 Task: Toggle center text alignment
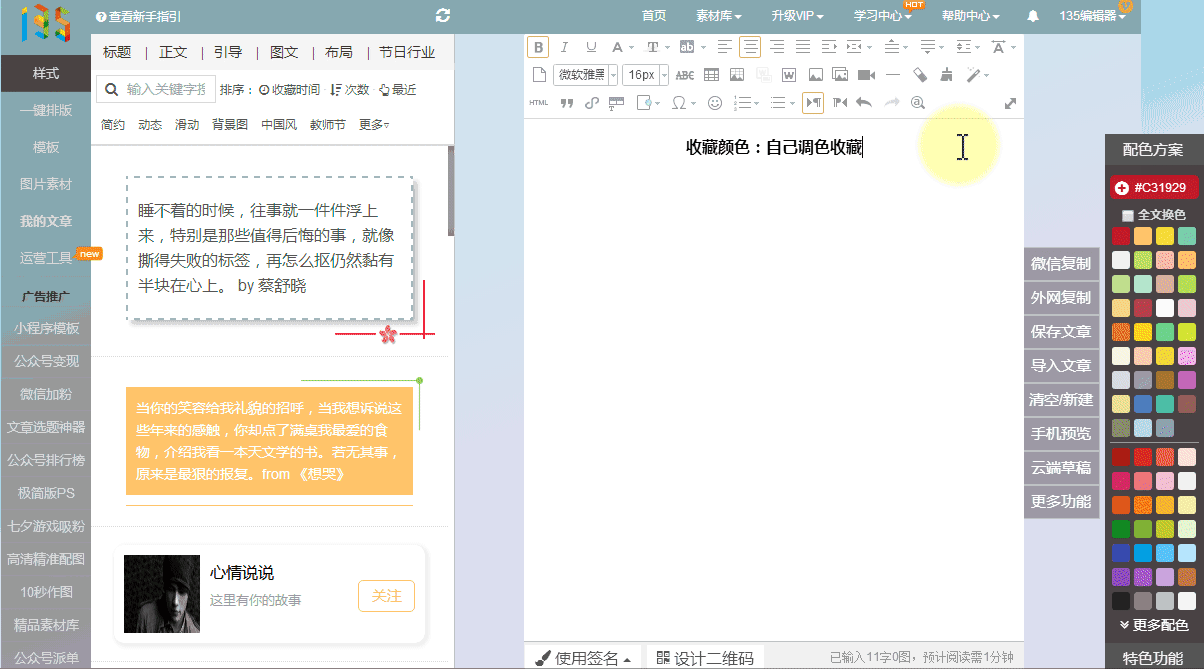(x=749, y=47)
